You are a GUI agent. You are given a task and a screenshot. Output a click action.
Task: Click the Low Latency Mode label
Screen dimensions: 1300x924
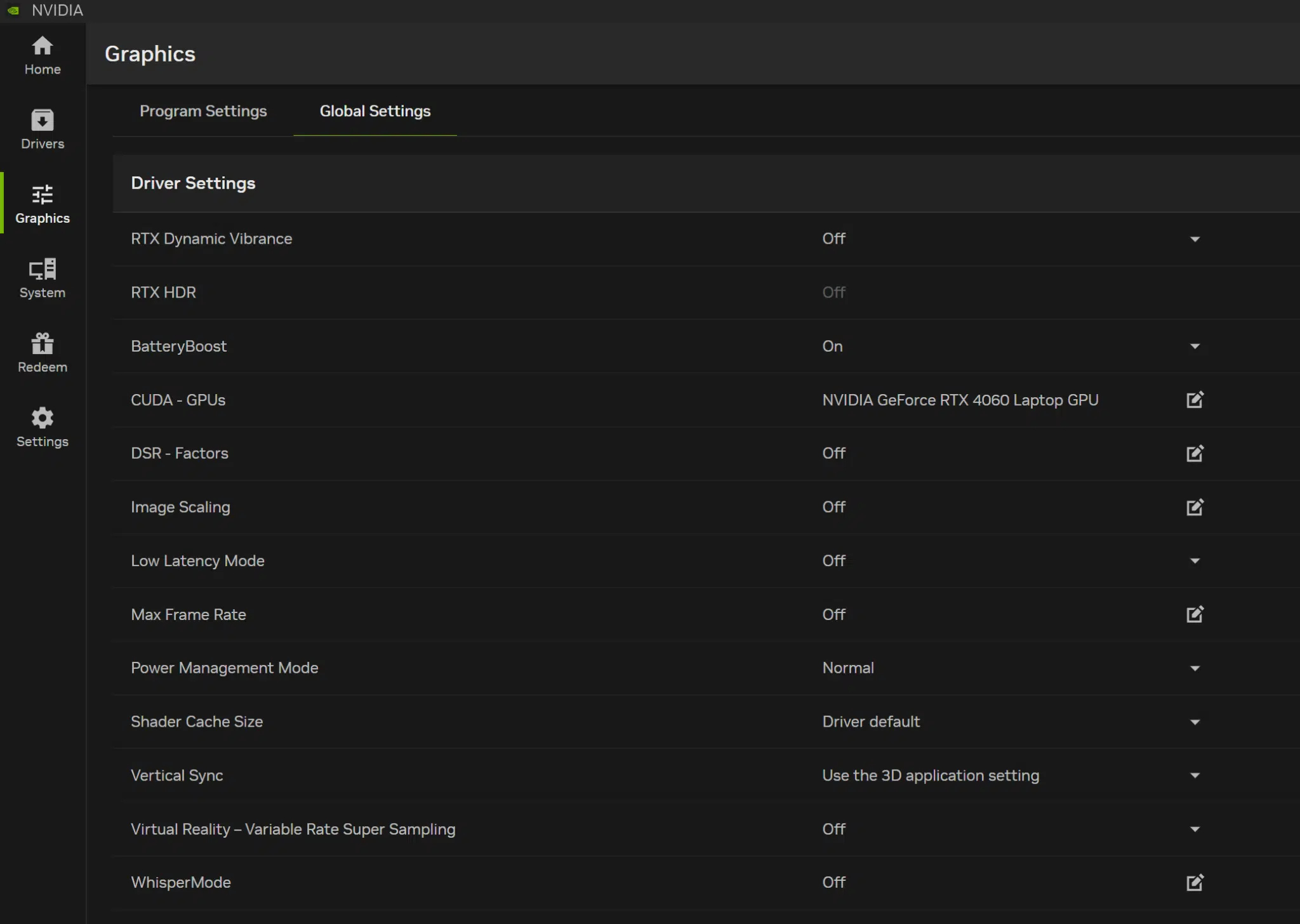197,561
